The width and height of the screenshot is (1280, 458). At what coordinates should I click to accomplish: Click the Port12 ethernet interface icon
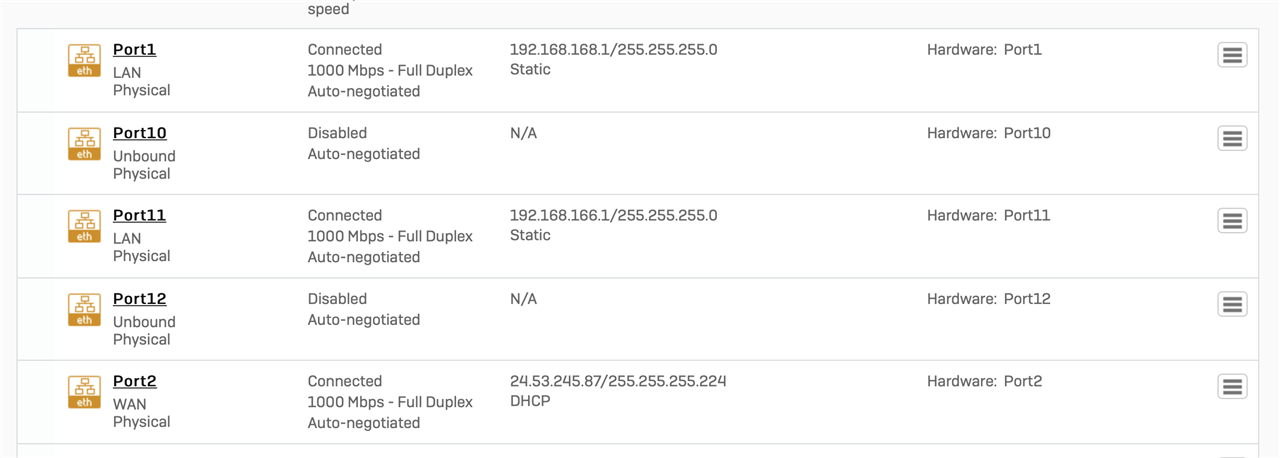pyautogui.click(x=84, y=309)
